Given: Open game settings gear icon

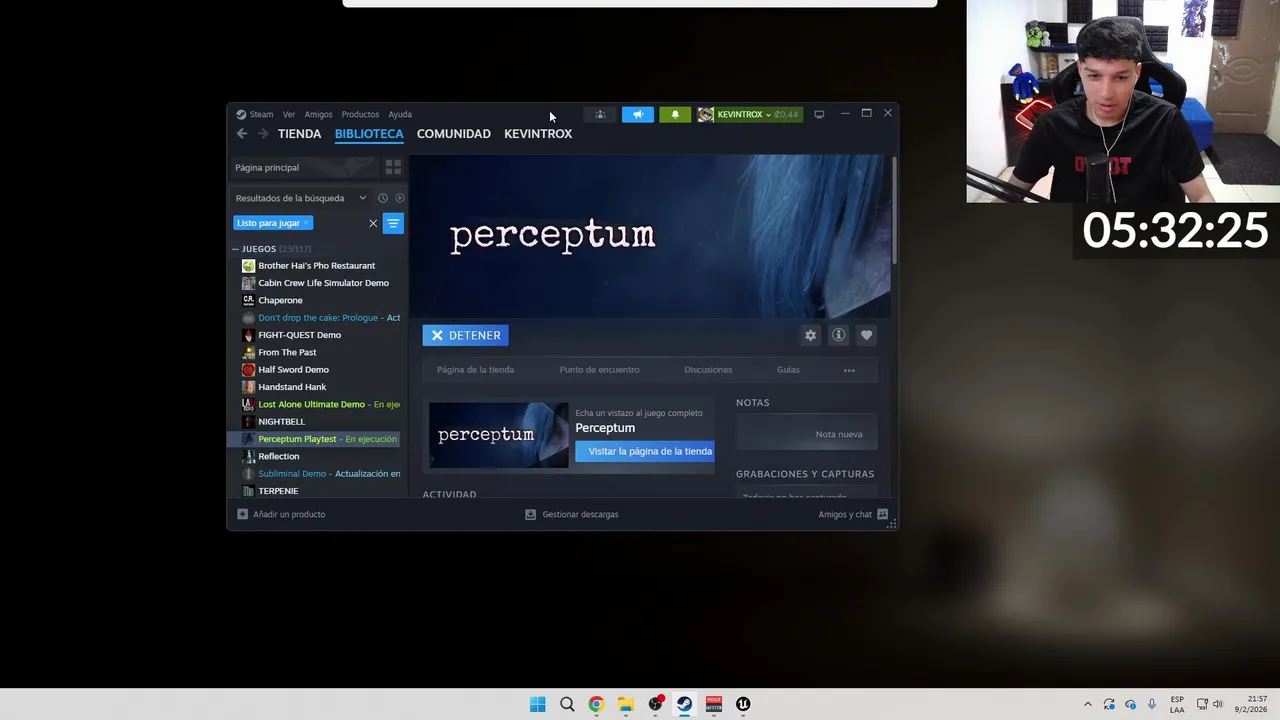Looking at the screenshot, I should (x=811, y=335).
